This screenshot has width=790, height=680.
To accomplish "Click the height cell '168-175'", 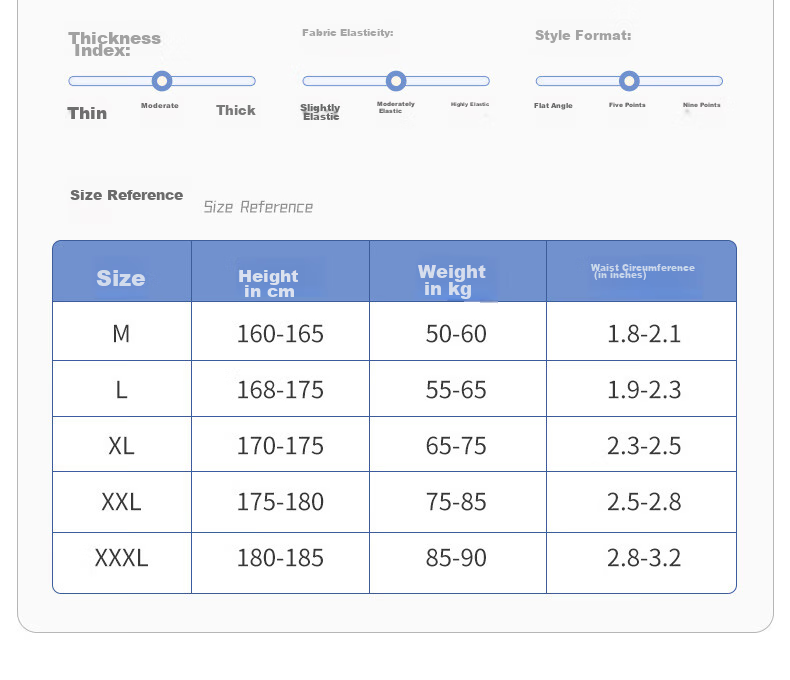I will coord(280,389).
